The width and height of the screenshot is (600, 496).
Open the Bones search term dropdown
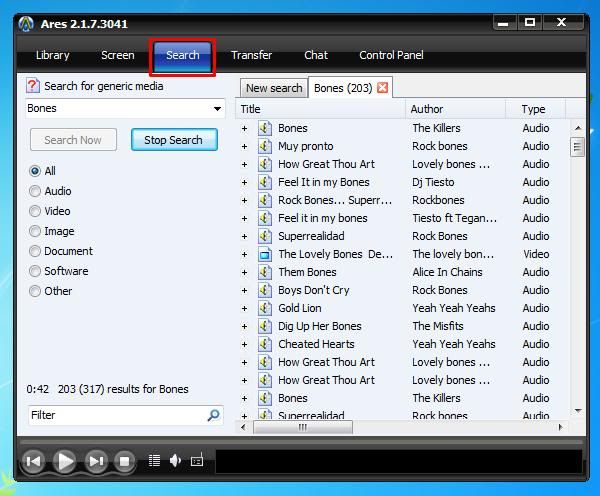tap(217, 109)
